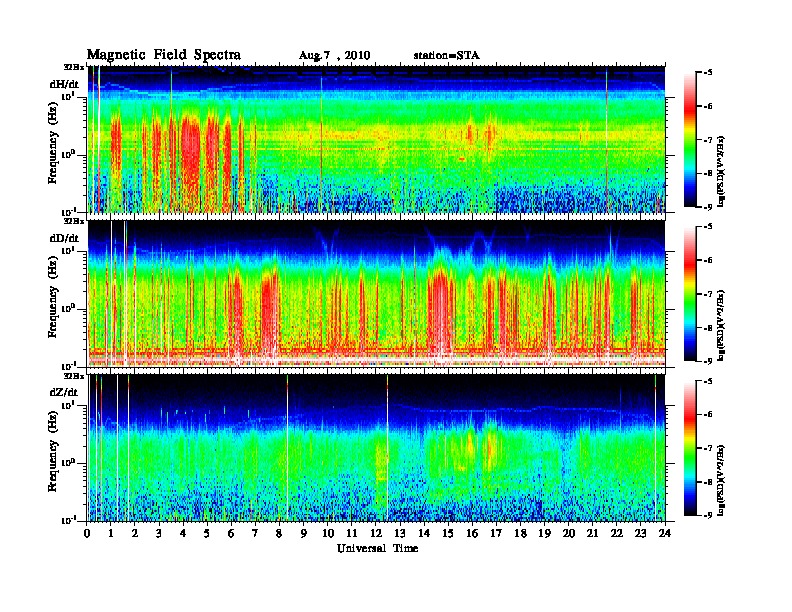792x612 pixels.
Task: Click the "5" tick on the Universal Time axis
Action: pyautogui.click(x=208, y=534)
